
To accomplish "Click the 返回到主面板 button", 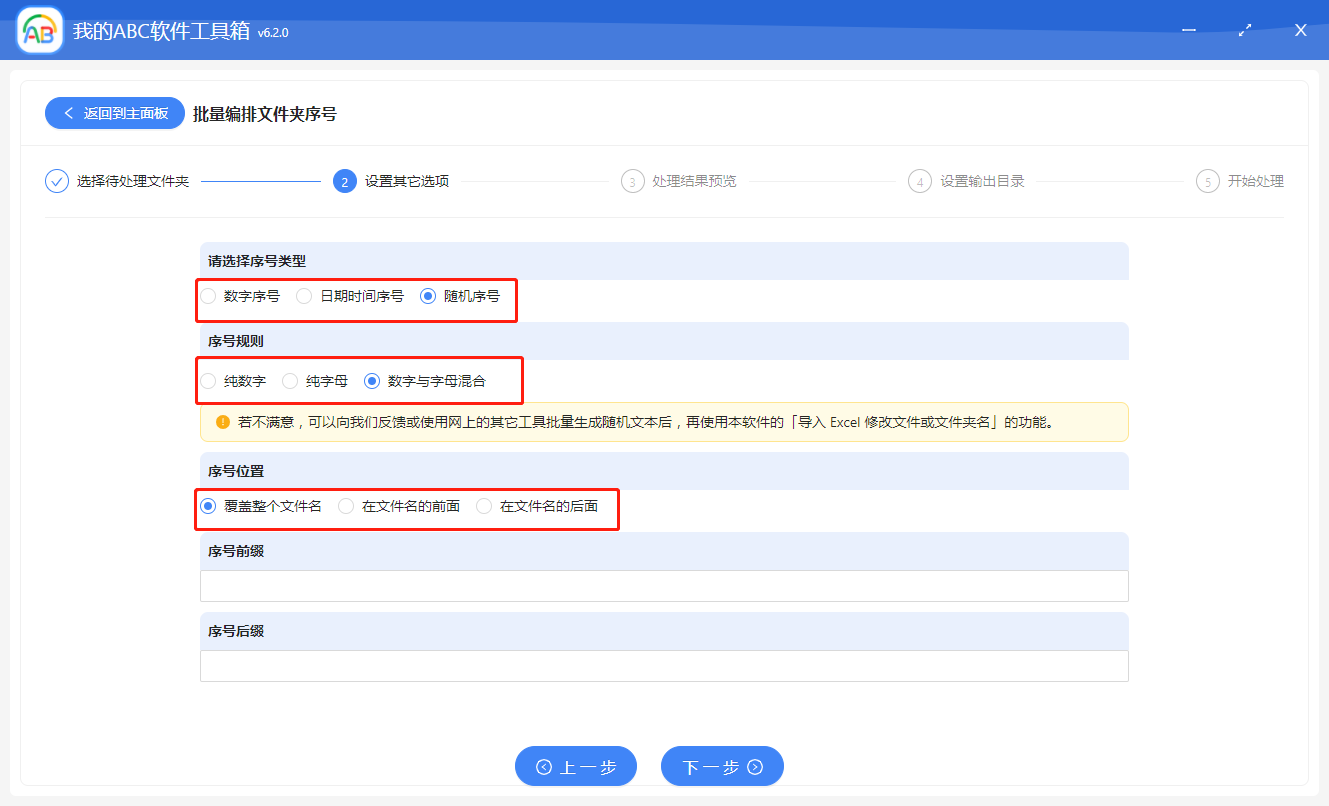I will pyautogui.click(x=114, y=113).
